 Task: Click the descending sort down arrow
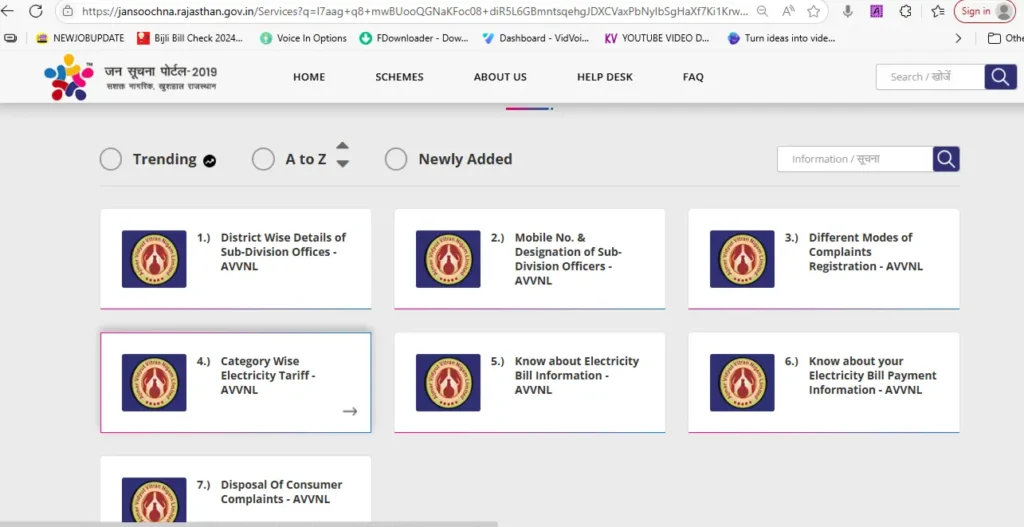click(342, 164)
